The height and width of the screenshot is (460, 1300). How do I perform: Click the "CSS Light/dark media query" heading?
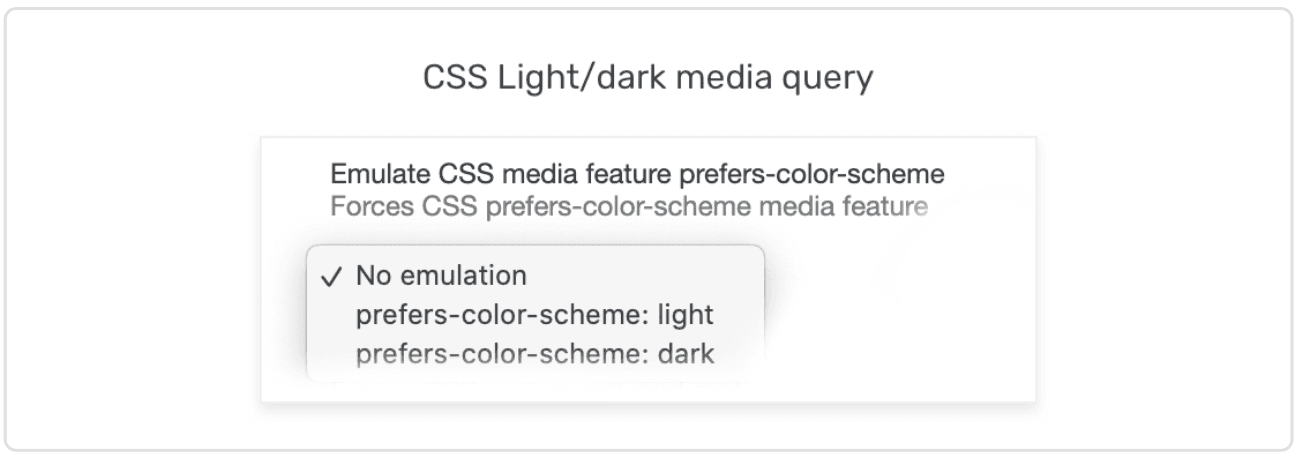coord(648,80)
